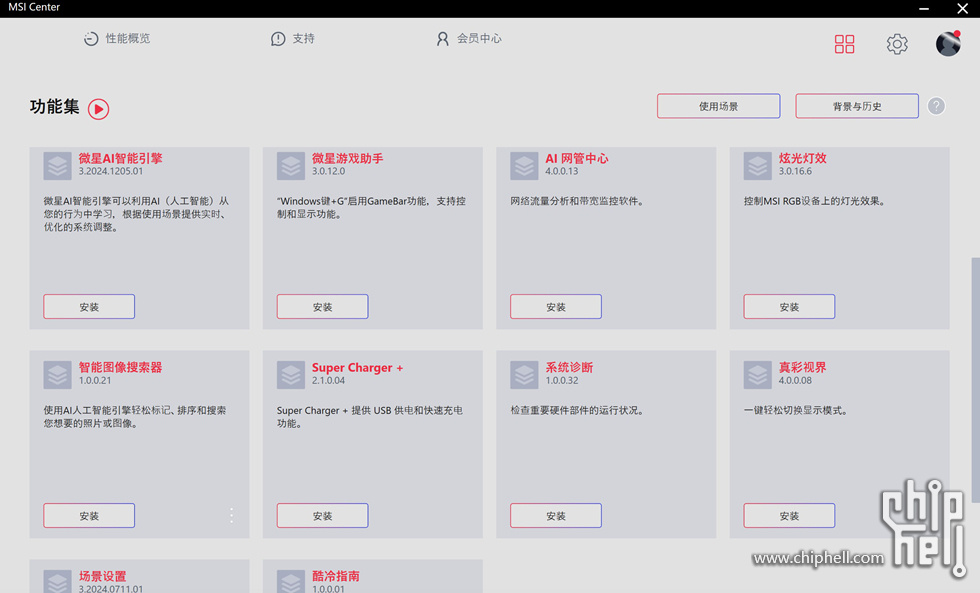Open more options on 智能图像搜索器 card
980x593 pixels.
click(x=232, y=516)
